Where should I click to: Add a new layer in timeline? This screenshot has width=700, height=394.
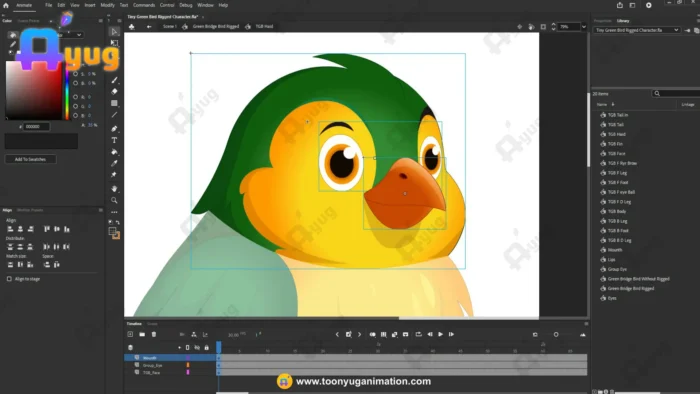(x=130, y=334)
